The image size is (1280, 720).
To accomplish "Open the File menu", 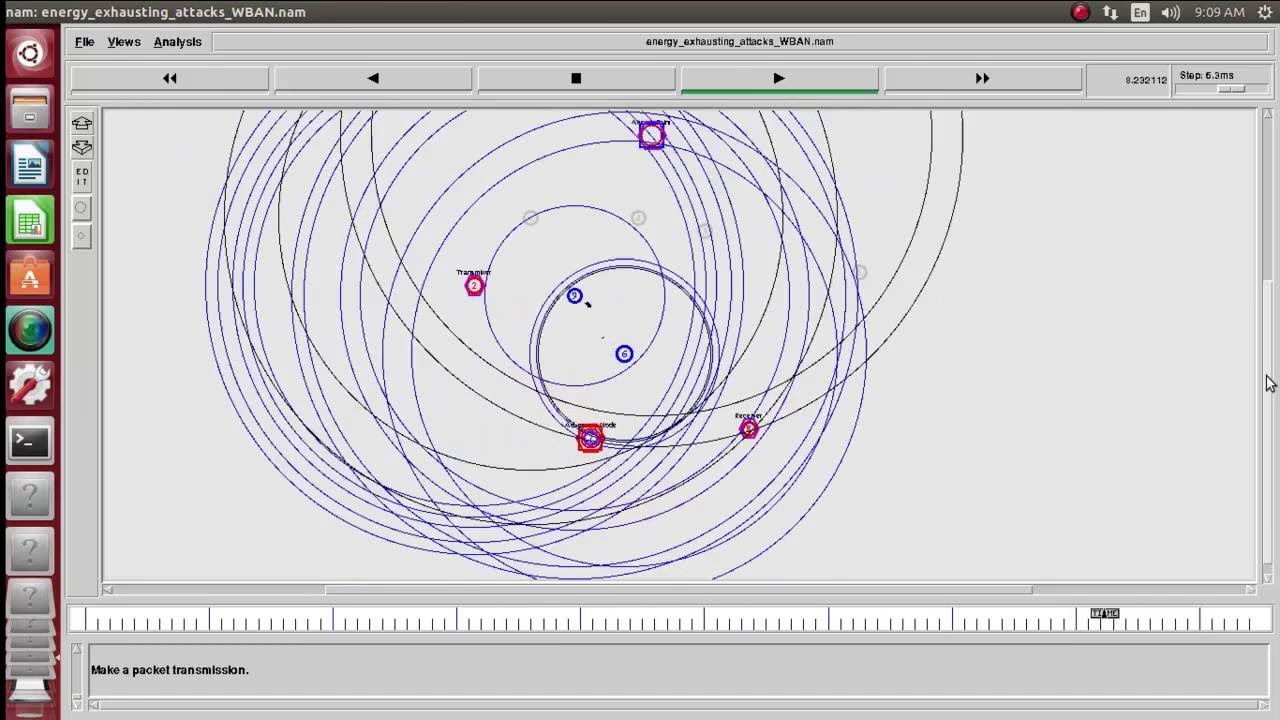I will (84, 42).
